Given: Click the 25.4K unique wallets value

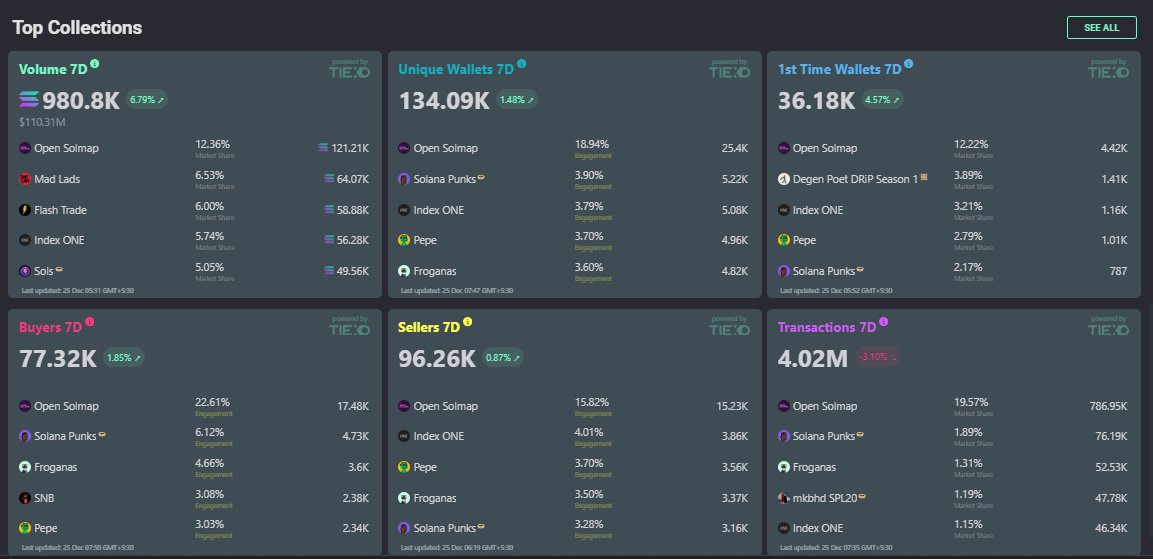Looking at the screenshot, I should pos(735,148).
